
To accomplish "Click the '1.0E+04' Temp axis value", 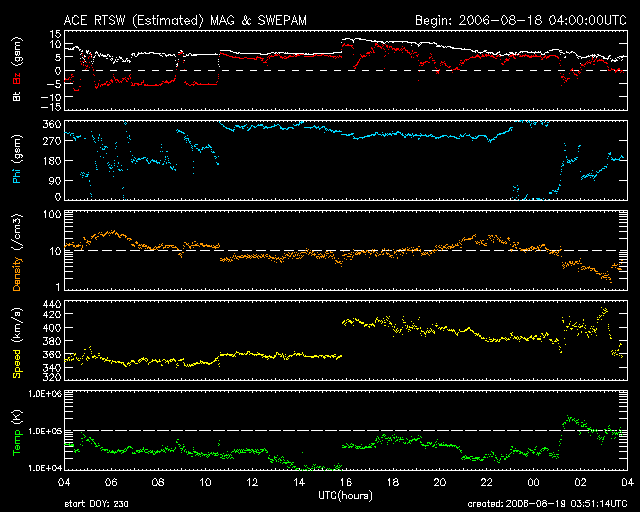I will pos(45,468).
